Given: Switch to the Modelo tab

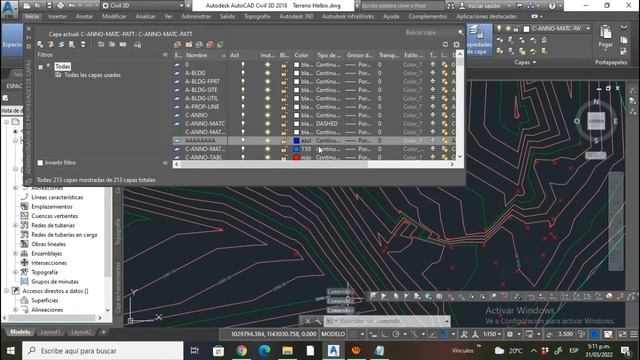Looking at the screenshot, I should [x=20, y=332].
